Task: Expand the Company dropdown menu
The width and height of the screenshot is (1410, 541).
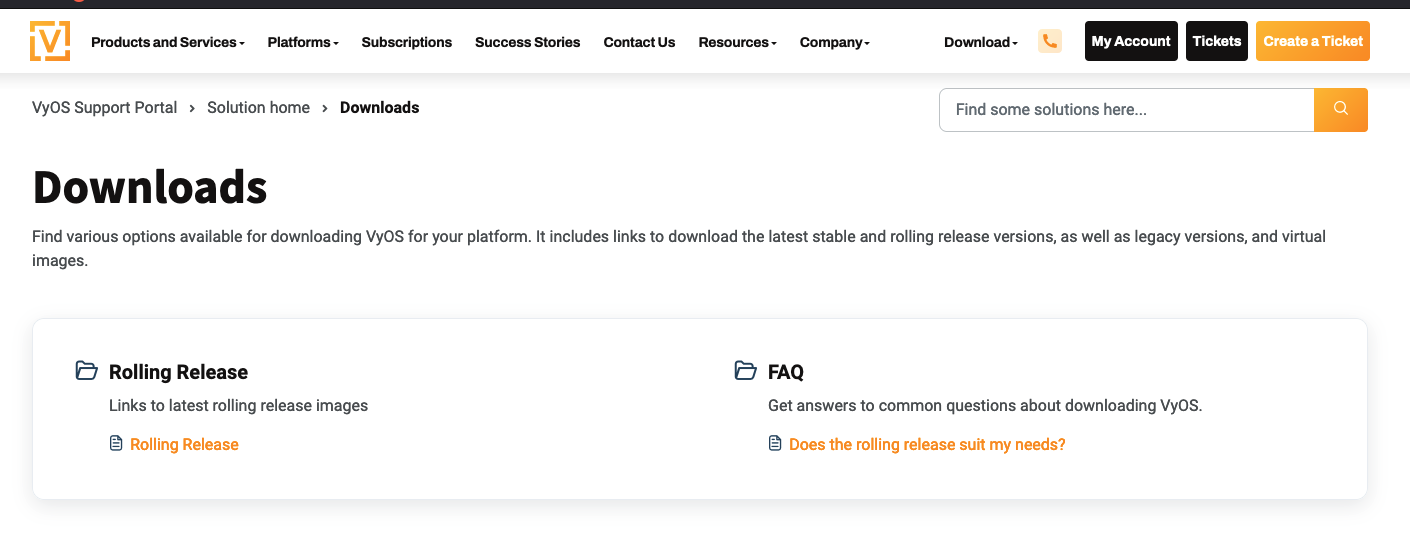Action: coord(835,42)
